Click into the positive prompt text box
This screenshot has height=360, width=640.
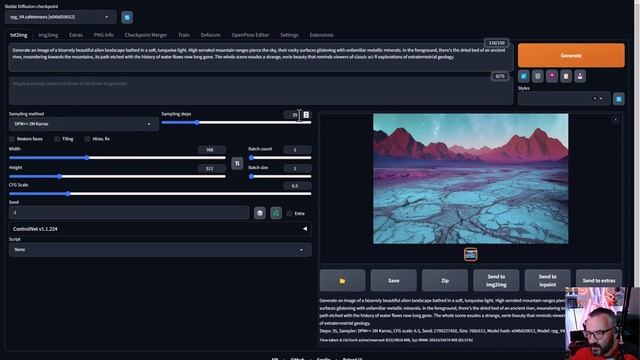(x=261, y=57)
